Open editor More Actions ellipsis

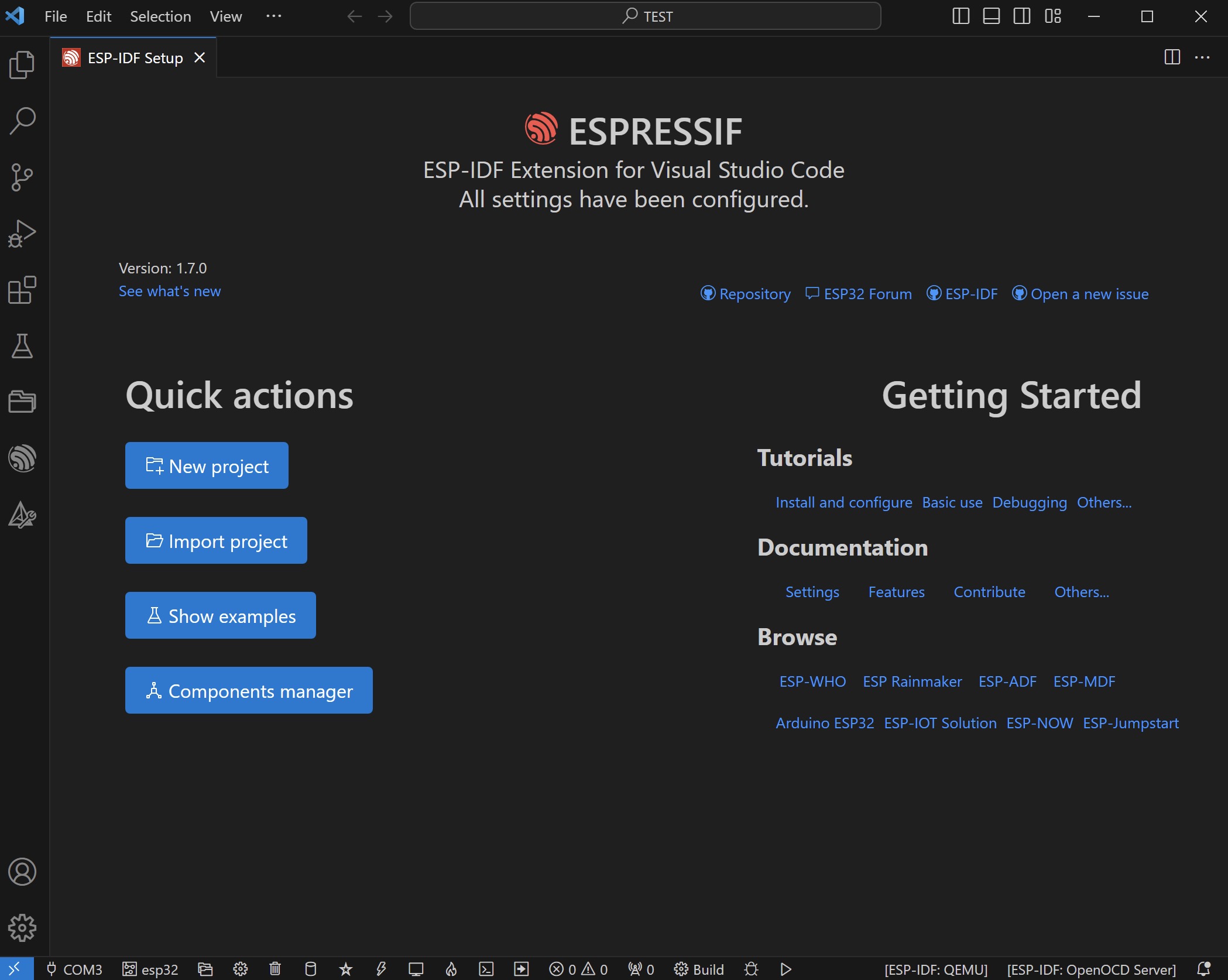[x=1202, y=57]
